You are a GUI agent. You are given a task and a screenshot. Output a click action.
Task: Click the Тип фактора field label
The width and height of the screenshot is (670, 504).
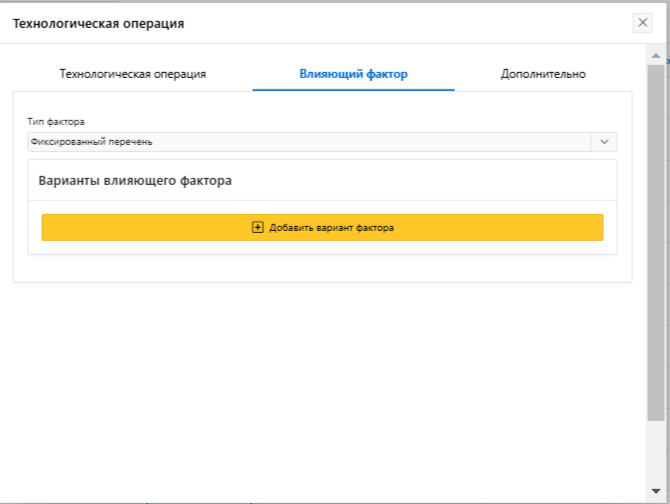click(56, 122)
